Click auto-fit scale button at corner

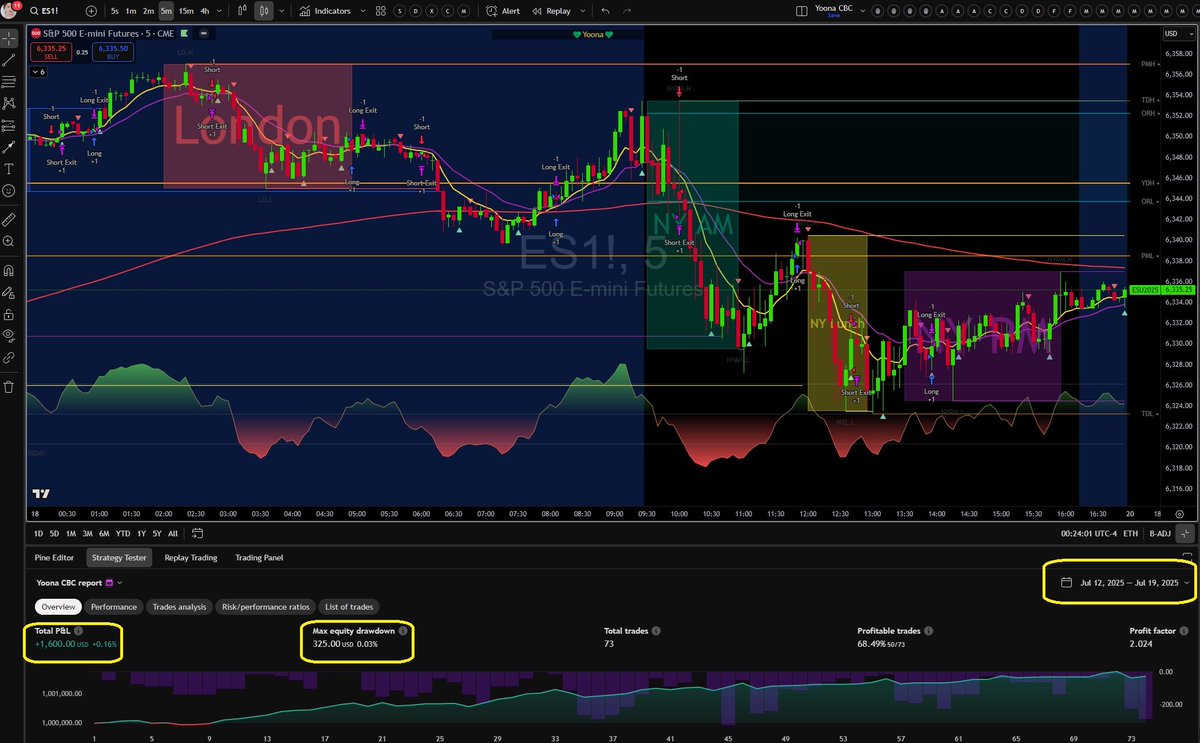pos(1187,533)
